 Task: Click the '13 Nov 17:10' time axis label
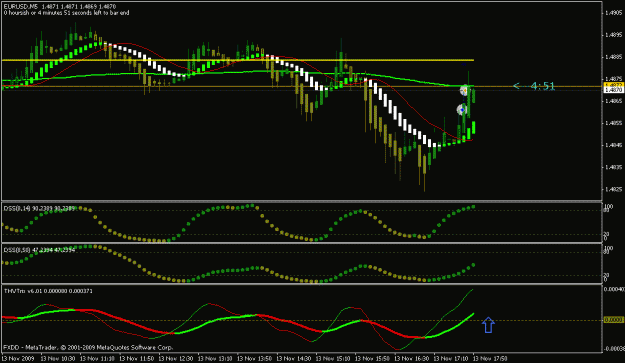point(451,359)
